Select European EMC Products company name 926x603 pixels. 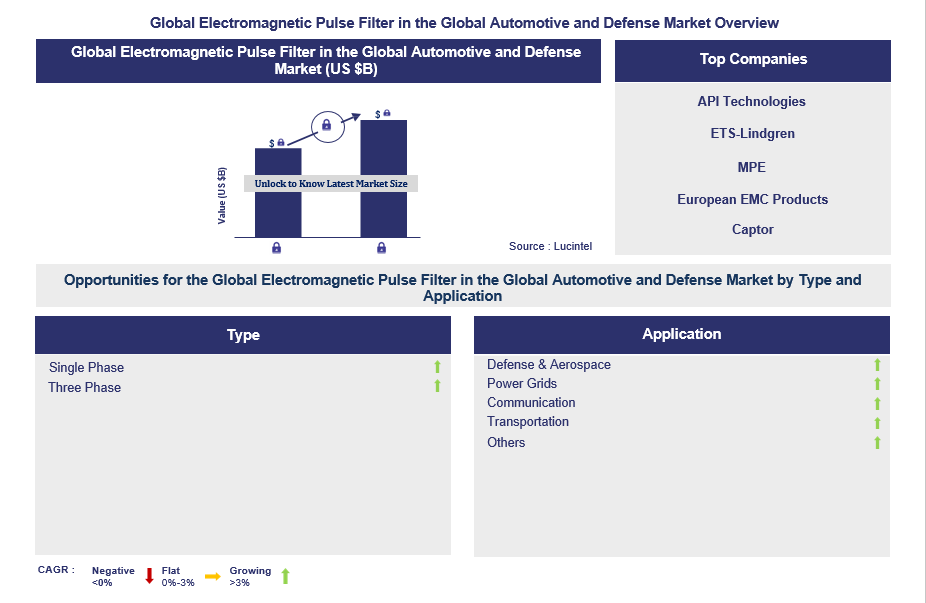click(752, 199)
